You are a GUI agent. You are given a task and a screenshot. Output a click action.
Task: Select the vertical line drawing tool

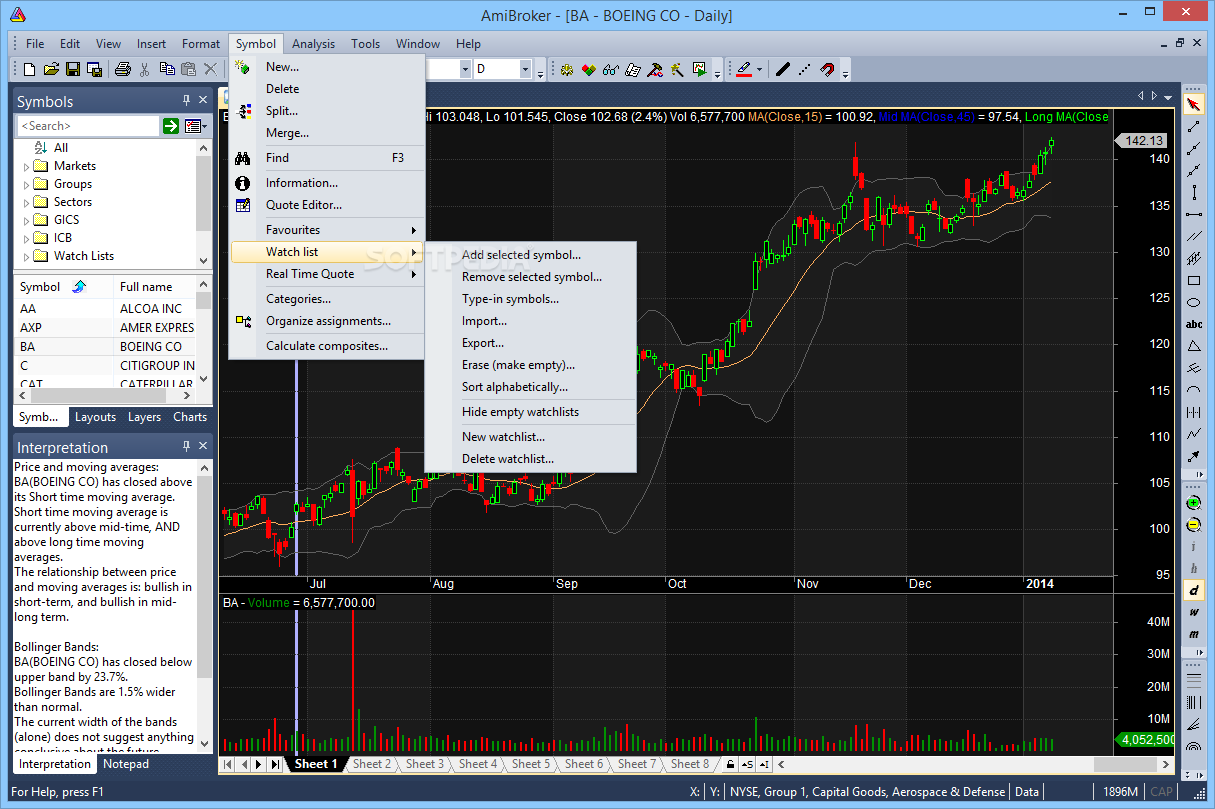pos(1193,192)
